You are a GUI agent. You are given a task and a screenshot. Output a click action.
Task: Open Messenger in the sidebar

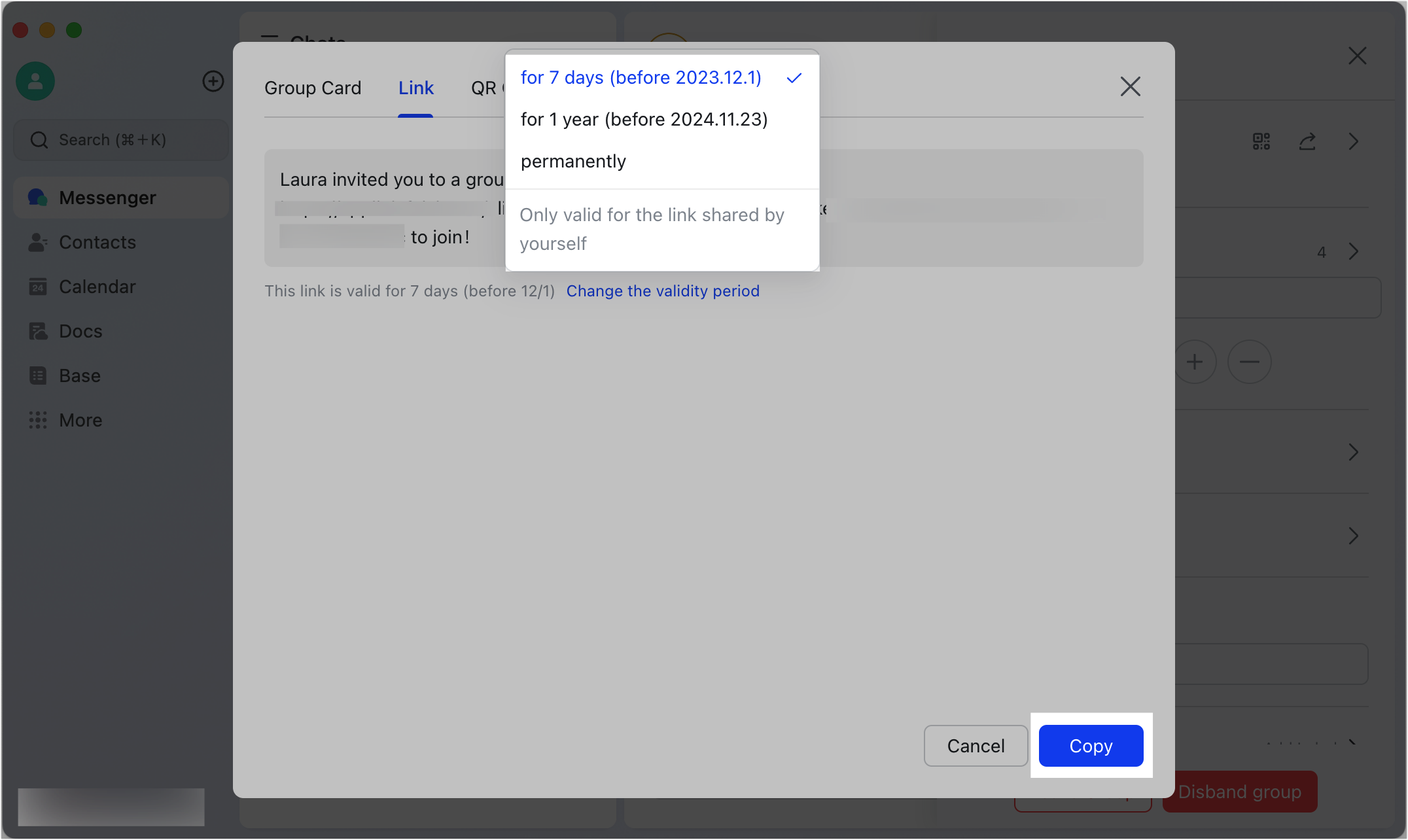(x=121, y=198)
